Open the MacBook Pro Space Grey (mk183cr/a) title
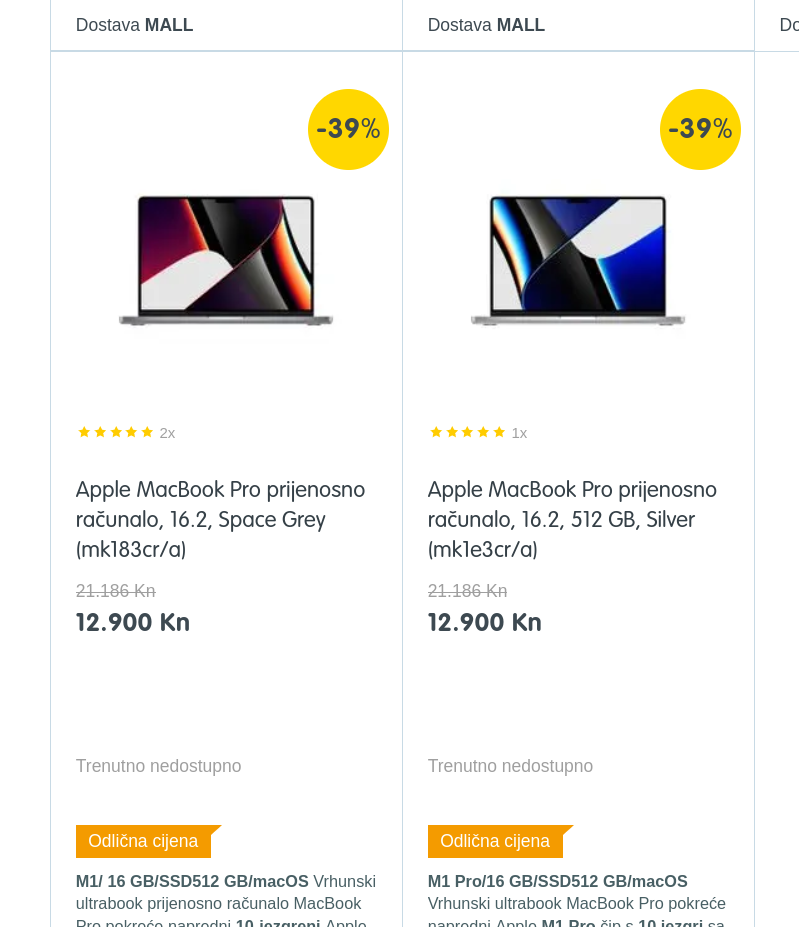Viewport: 799px width, 927px height. click(220, 519)
